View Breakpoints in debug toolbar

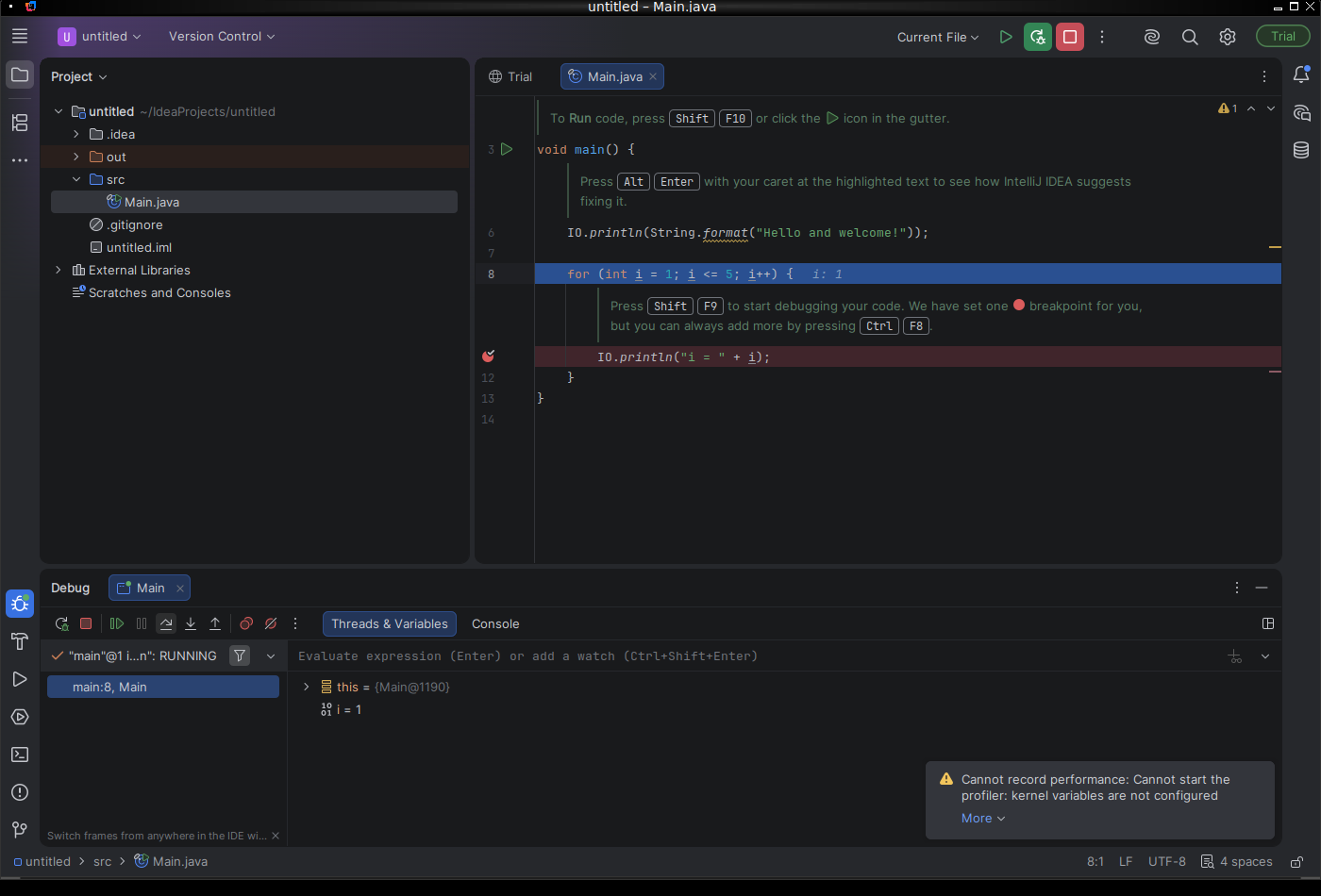[x=246, y=623]
